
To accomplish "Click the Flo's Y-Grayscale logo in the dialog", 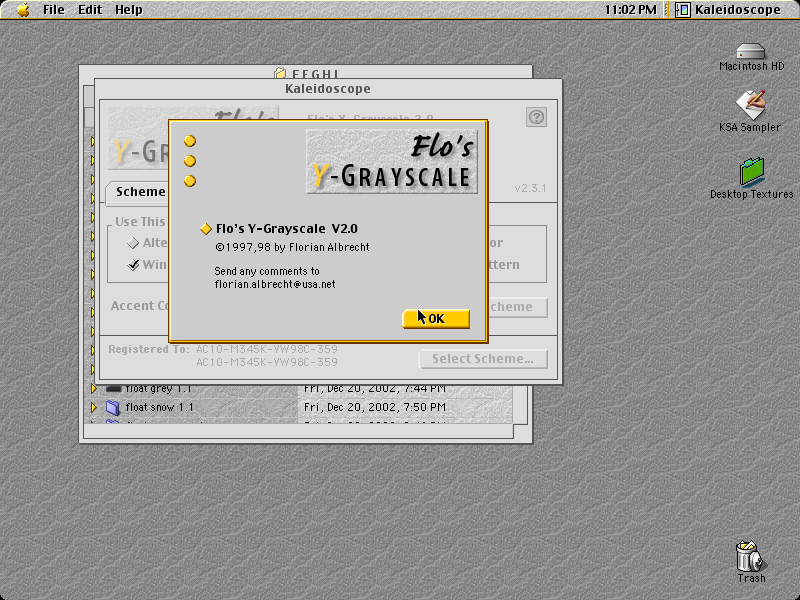I will (392, 161).
